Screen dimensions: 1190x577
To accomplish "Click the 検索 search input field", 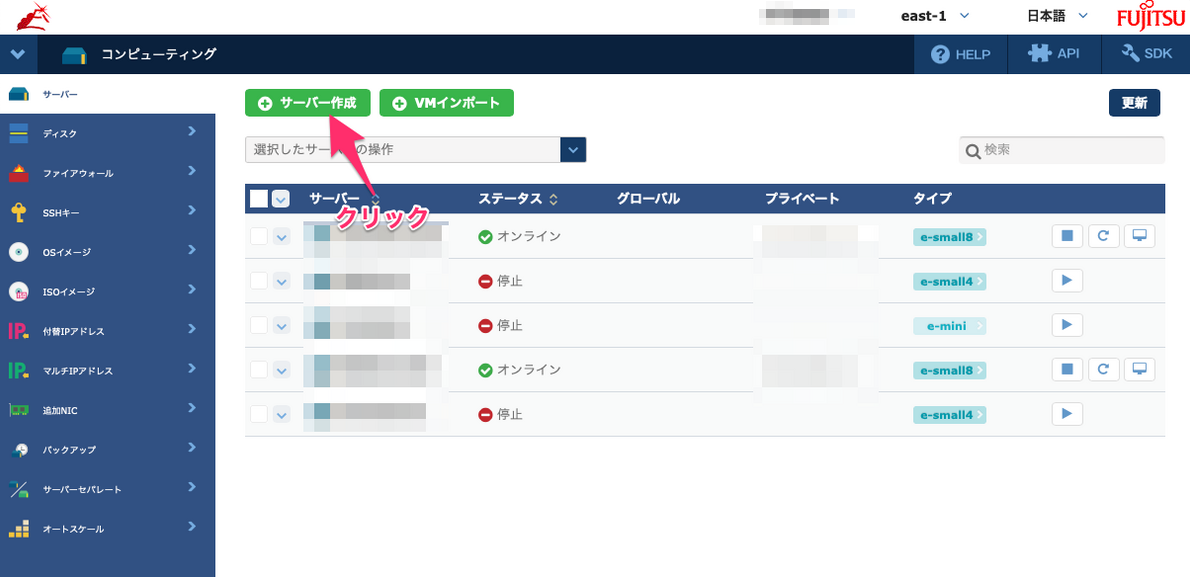I will point(1070,150).
